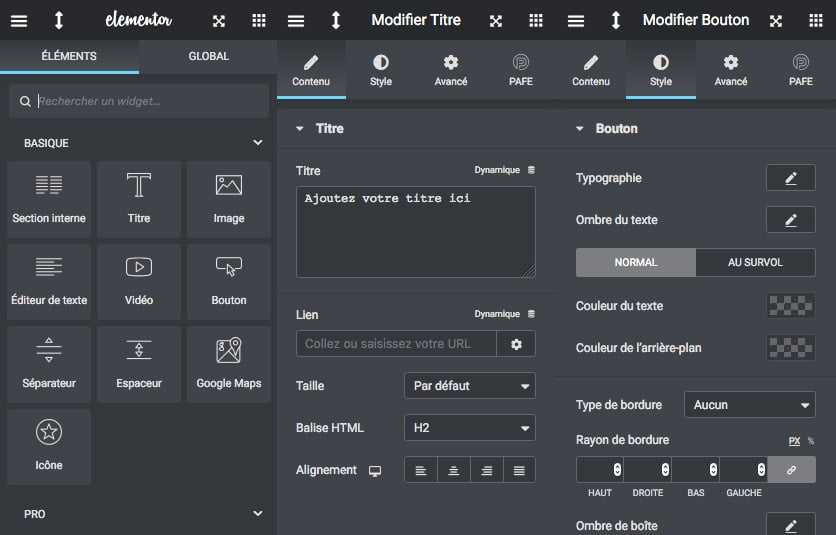
Task: Align title to the left
Action: [421, 470]
